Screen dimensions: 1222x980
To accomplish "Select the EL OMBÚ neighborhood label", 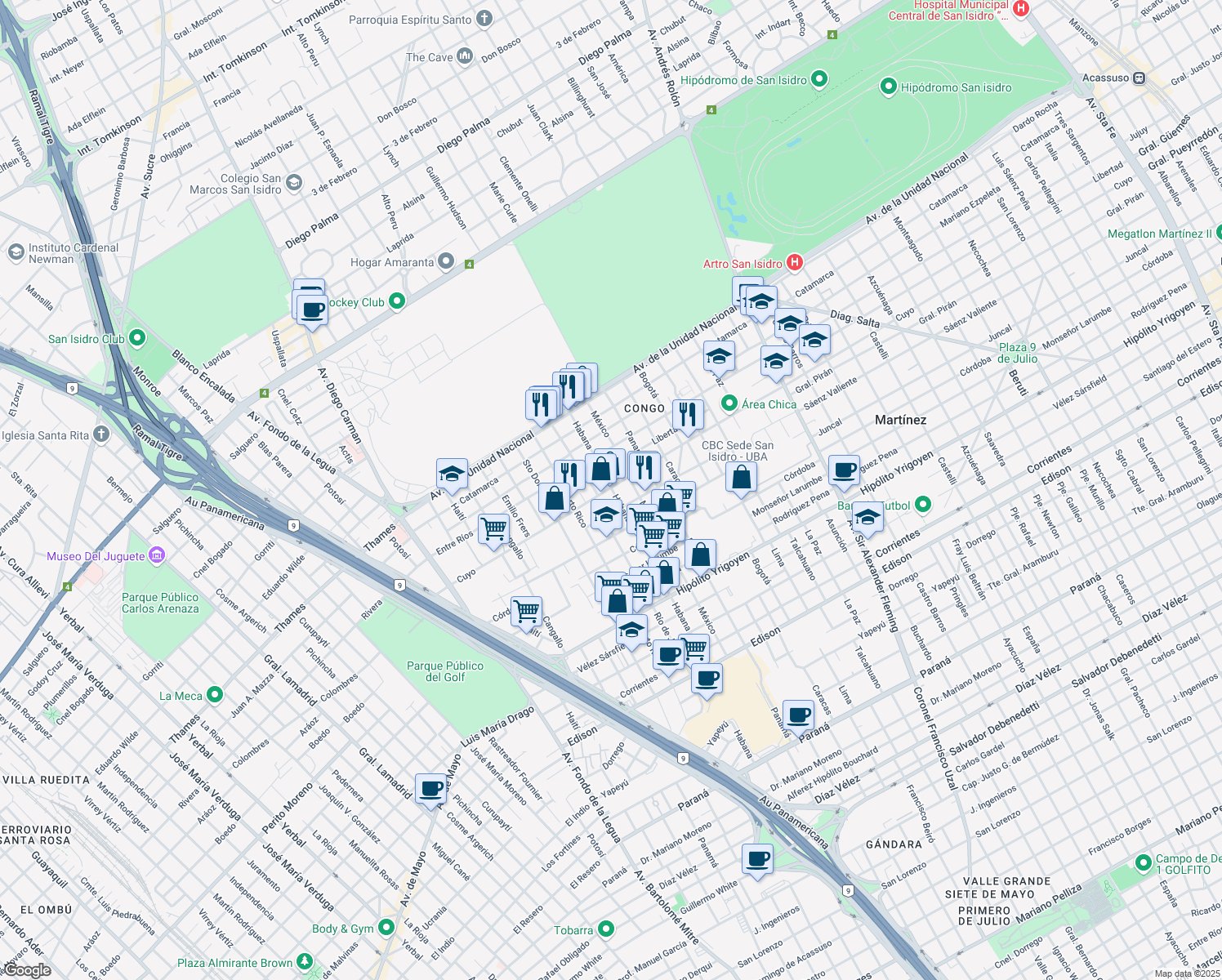I will click(46, 910).
